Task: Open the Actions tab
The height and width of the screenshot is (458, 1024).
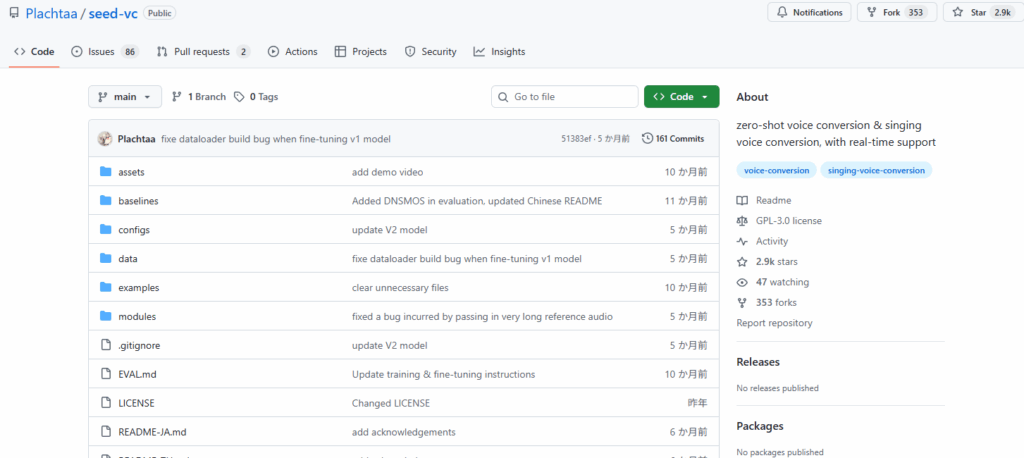Action: tap(293, 52)
